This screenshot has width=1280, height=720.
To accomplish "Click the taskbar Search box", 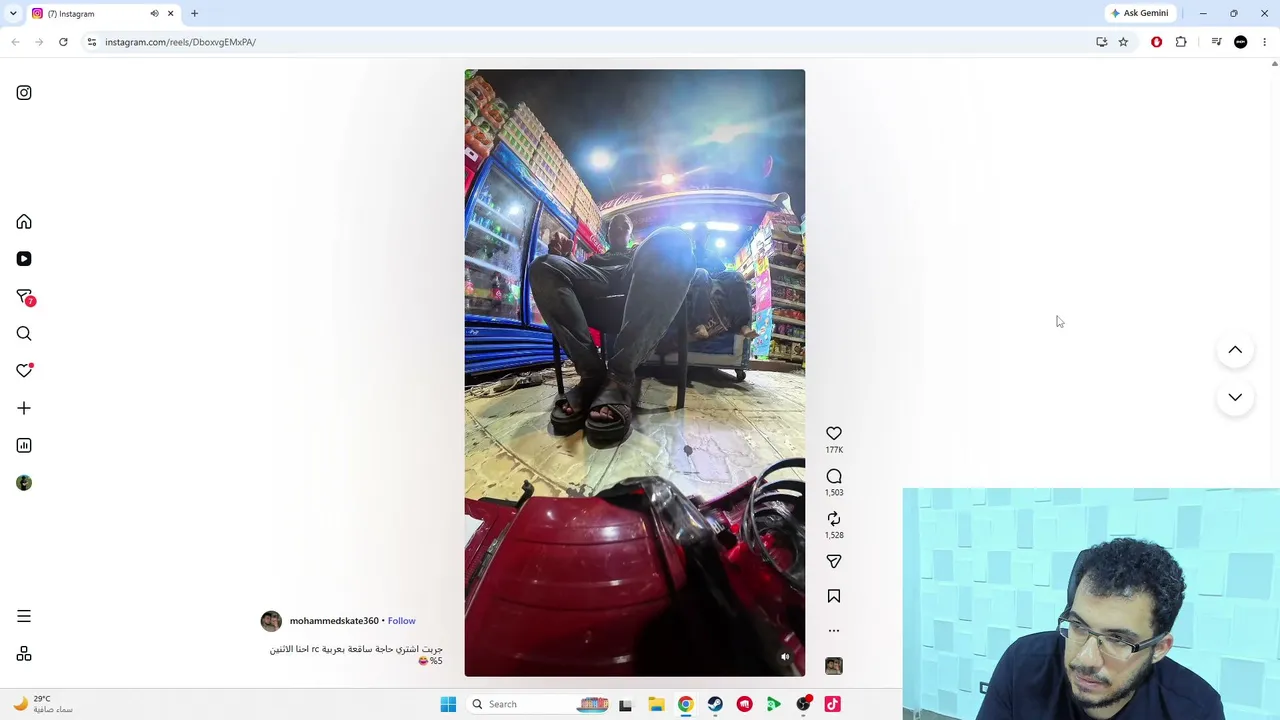I will pos(540,704).
